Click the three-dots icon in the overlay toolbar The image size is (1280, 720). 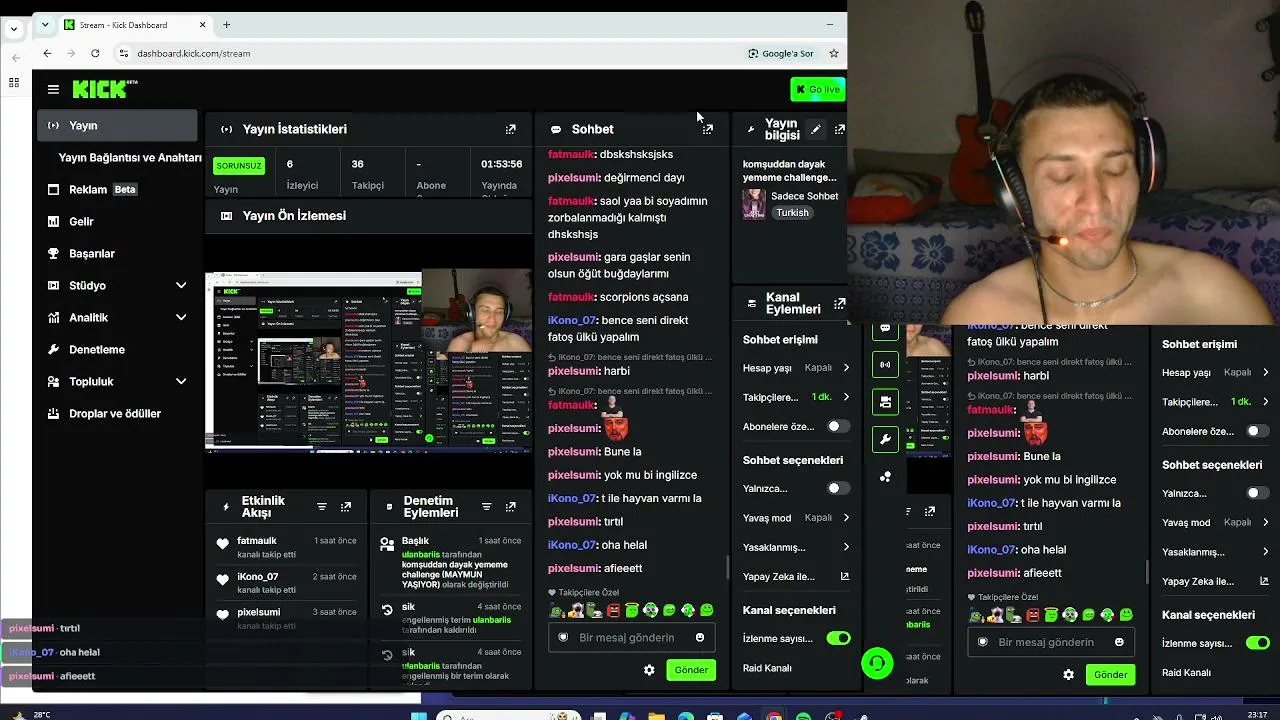click(x=885, y=477)
